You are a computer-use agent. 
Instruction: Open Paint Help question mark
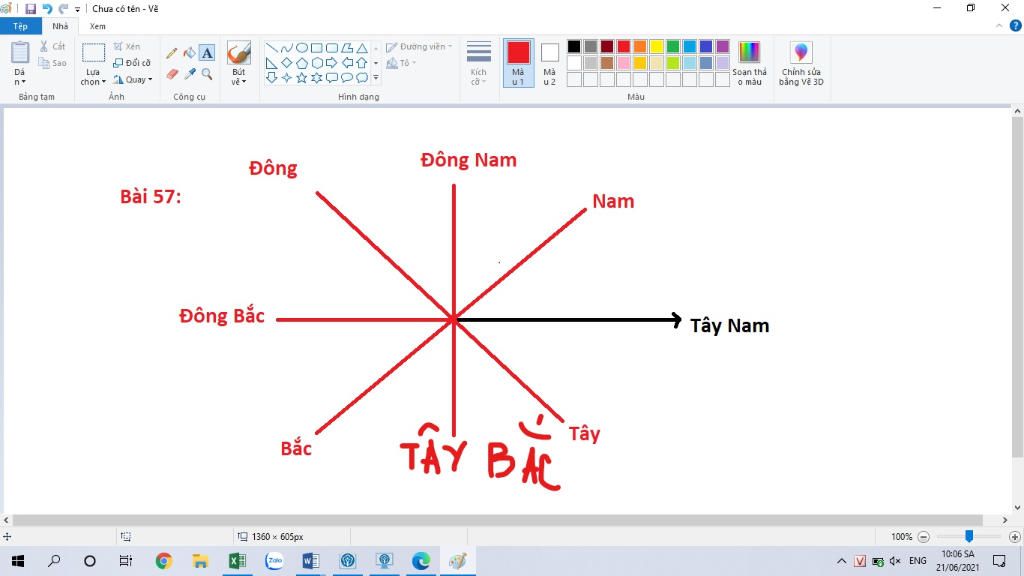1016,26
